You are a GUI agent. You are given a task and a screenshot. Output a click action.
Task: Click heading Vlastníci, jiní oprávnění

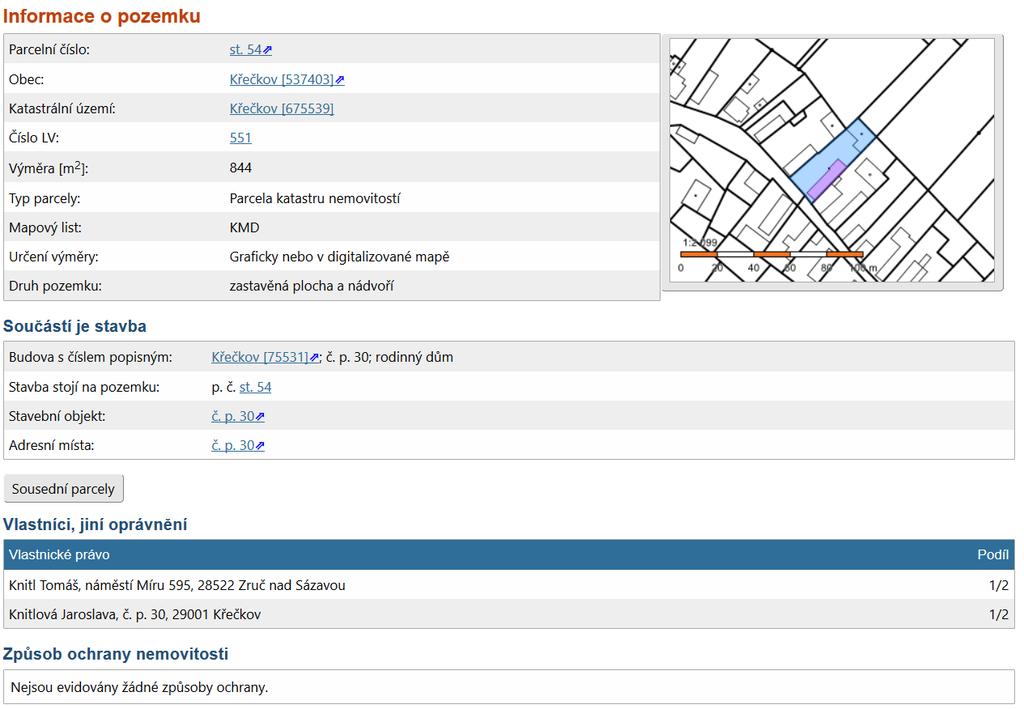[95, 525]
